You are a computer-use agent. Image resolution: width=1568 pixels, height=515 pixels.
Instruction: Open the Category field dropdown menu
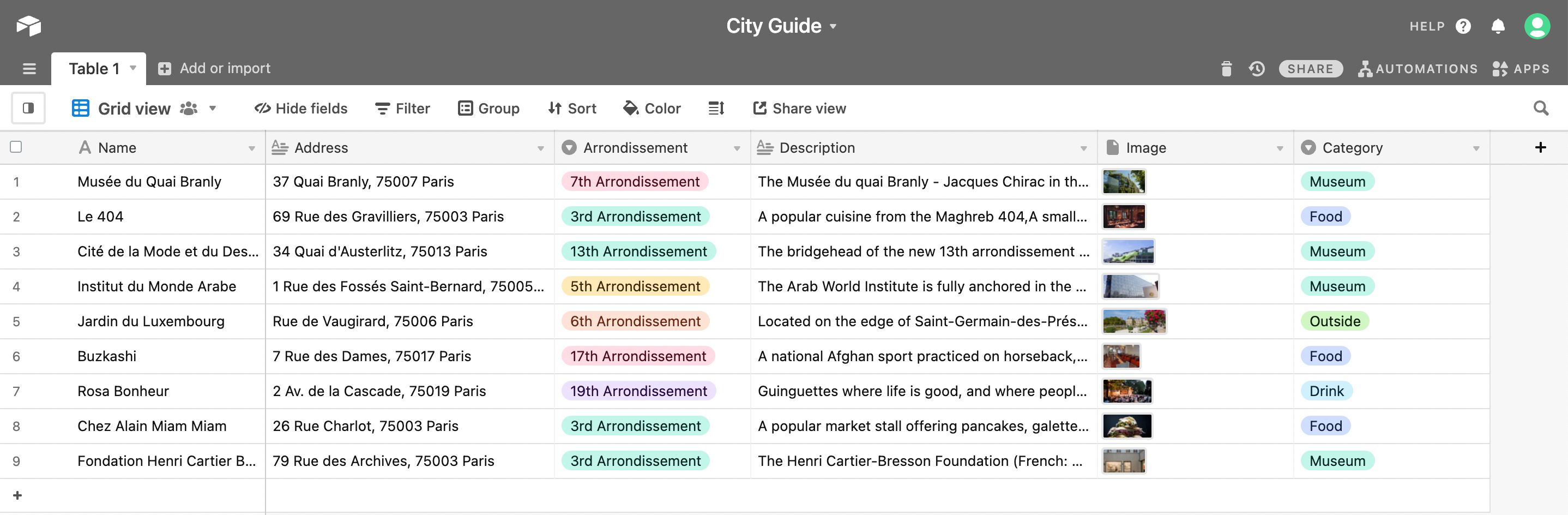coord(1475,147)
